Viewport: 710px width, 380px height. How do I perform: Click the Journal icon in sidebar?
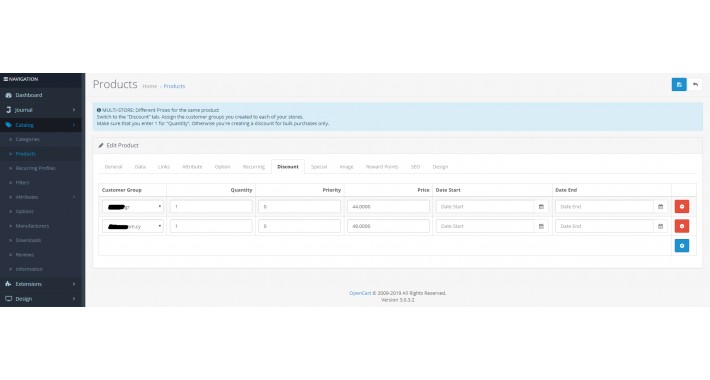point(8,110)
